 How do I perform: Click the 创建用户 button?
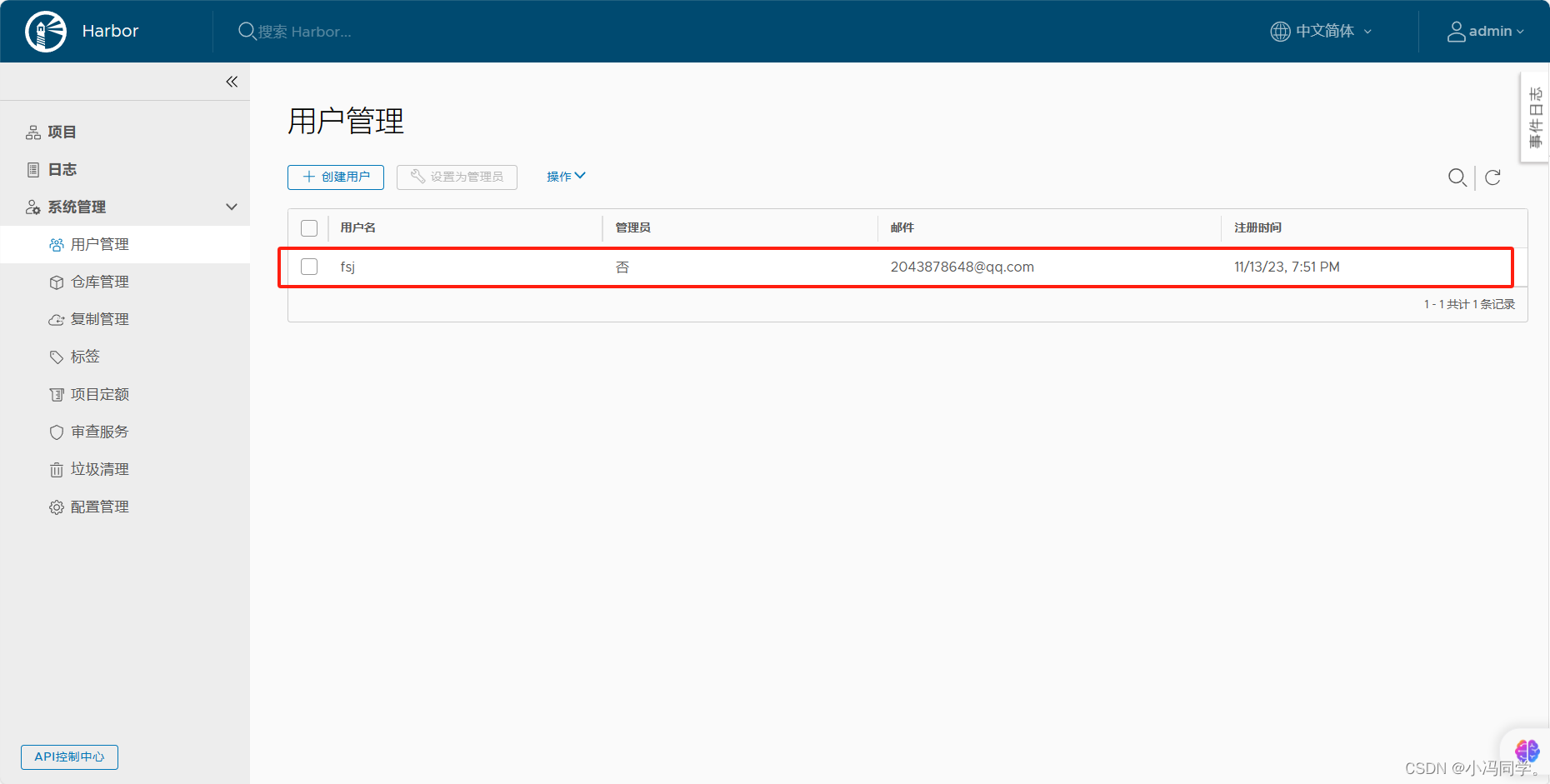pos(336,177)
